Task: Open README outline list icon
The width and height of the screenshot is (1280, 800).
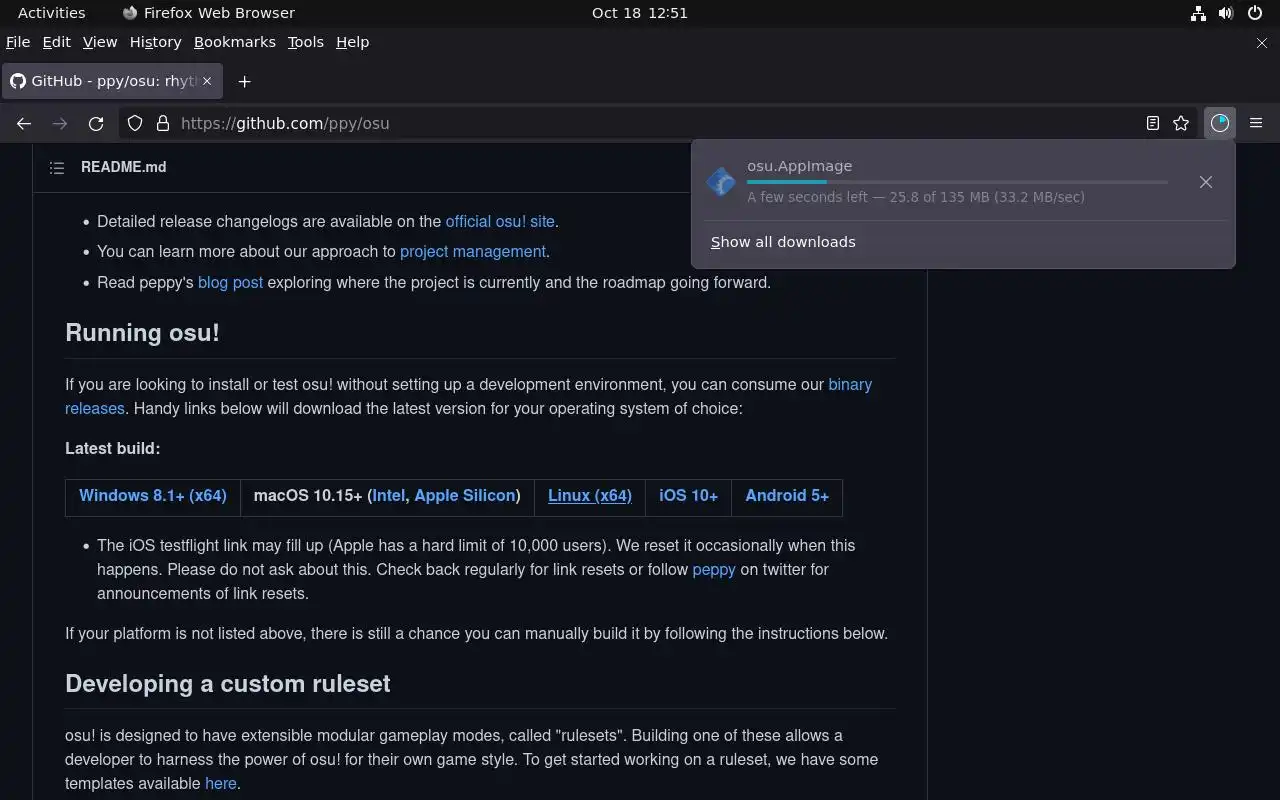Action: pyautogui.click(x=57, y=168)
